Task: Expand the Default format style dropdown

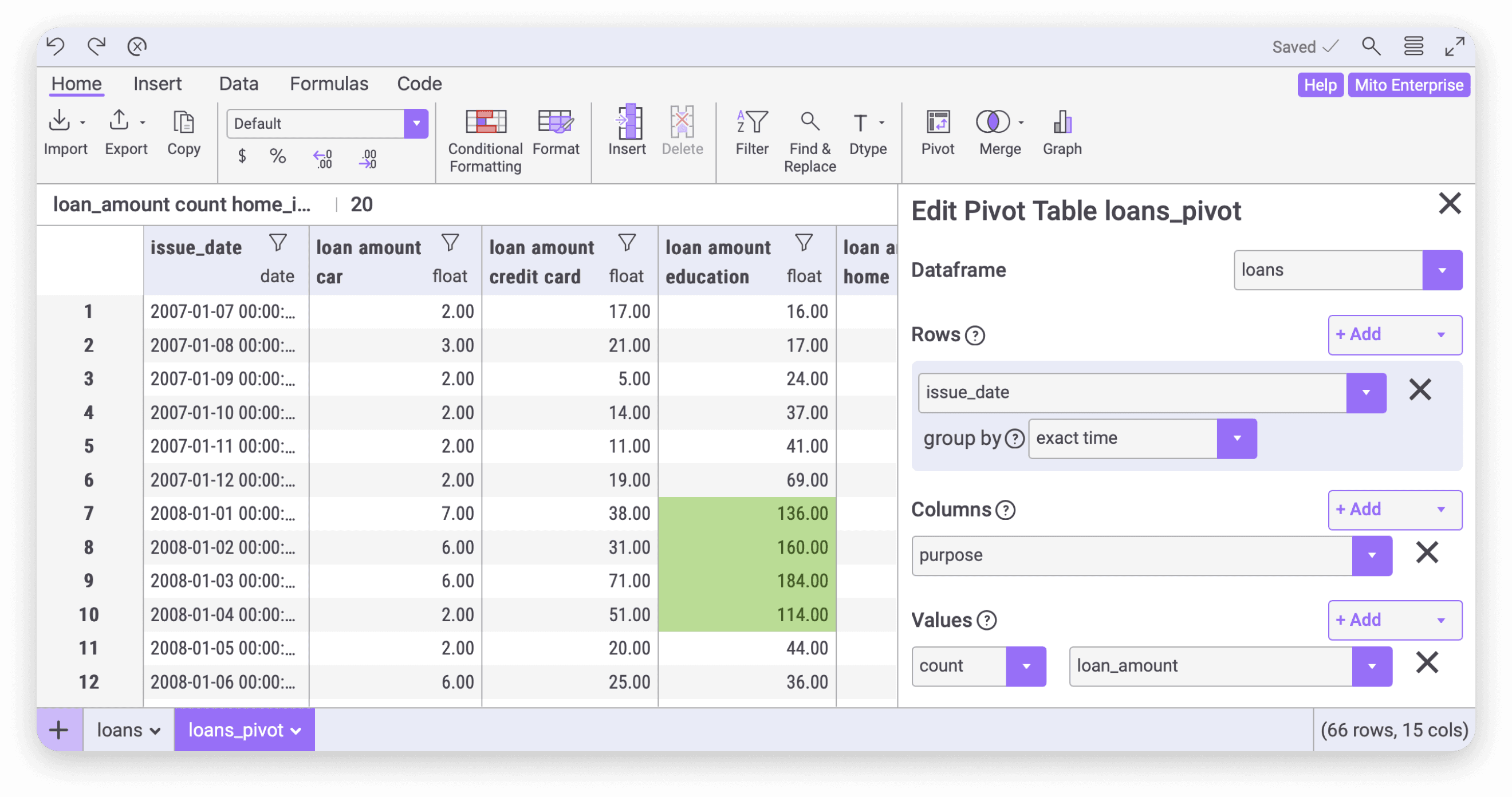Action: point(417,123)
